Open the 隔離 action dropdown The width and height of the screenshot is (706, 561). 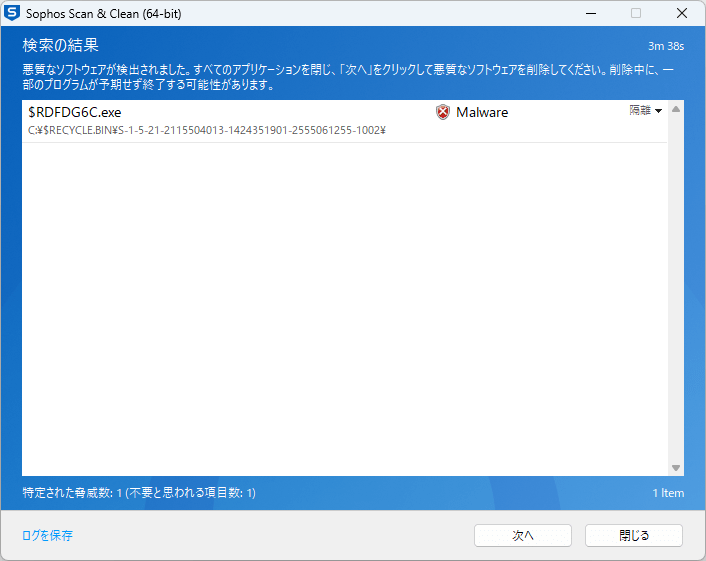pos(646,110)
